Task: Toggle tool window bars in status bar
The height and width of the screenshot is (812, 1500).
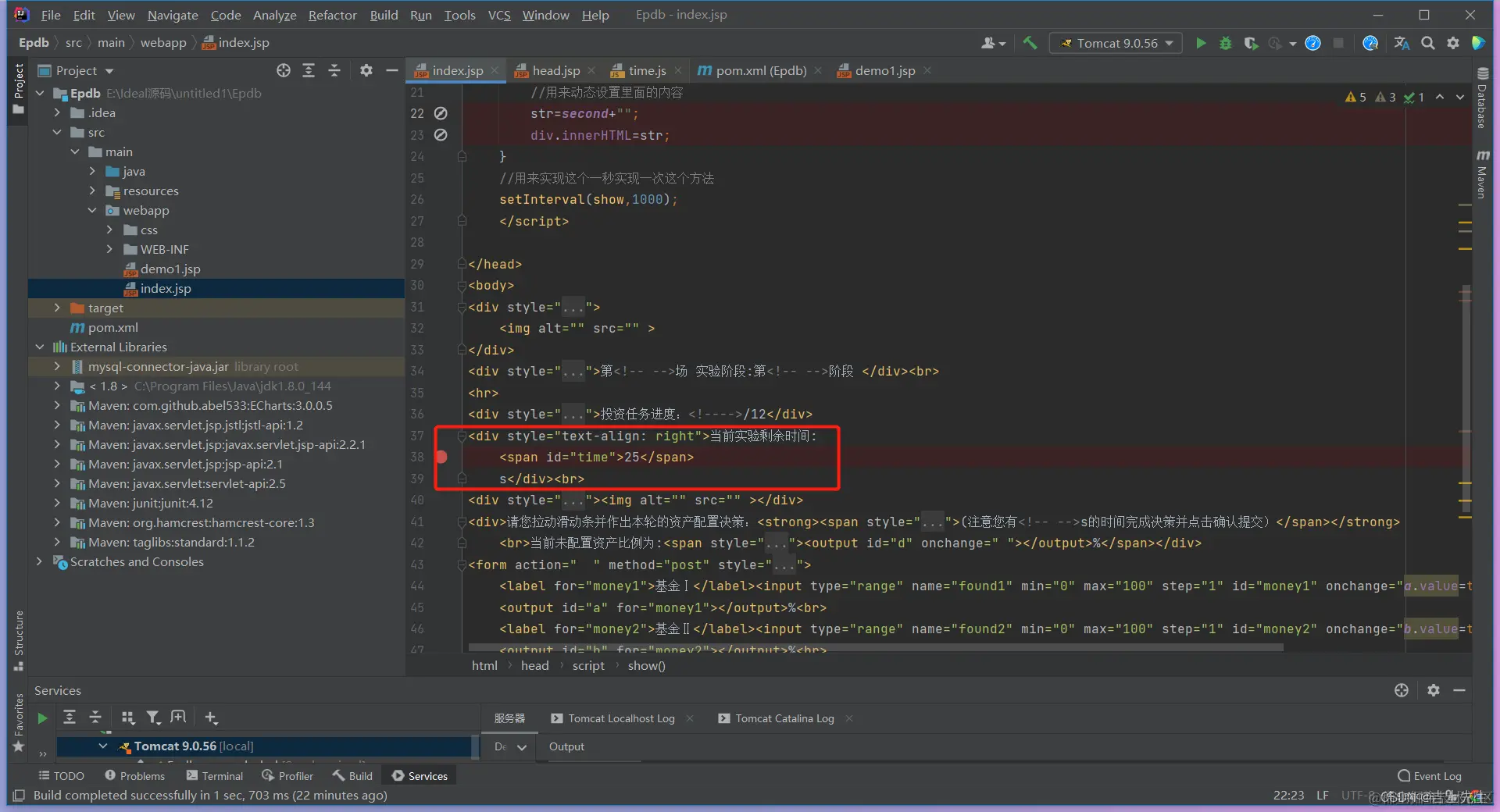Action: click(19, 796)
